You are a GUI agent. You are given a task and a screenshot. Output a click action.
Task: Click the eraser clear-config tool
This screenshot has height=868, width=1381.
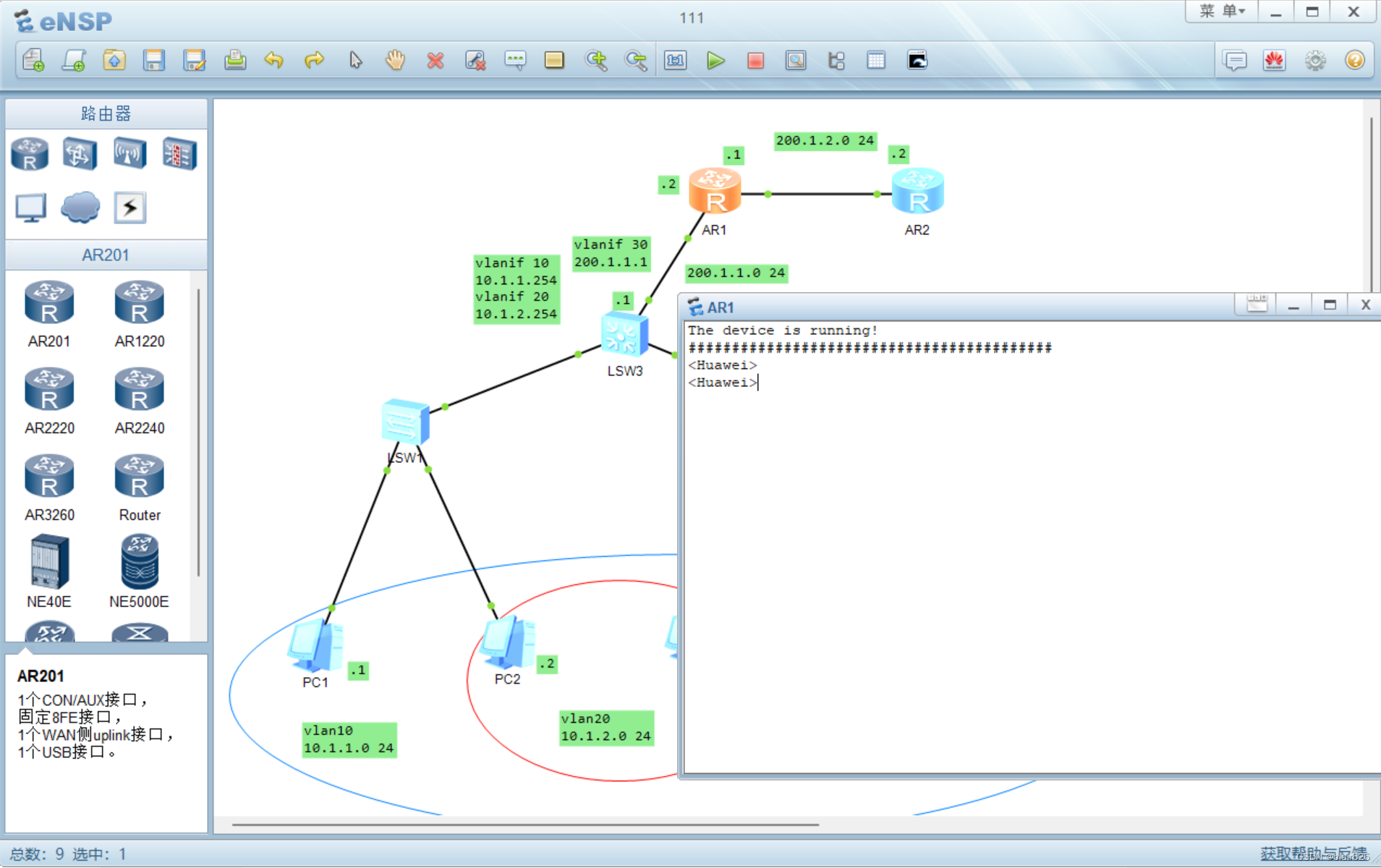tap(475, 61)
